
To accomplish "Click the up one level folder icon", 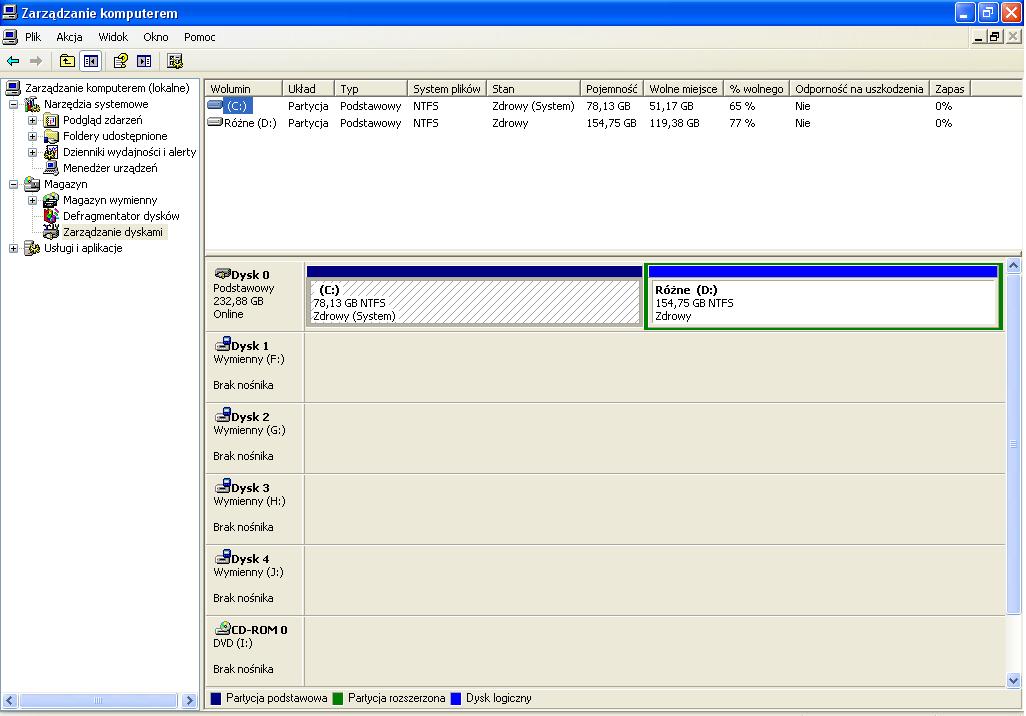I will 67,62.
